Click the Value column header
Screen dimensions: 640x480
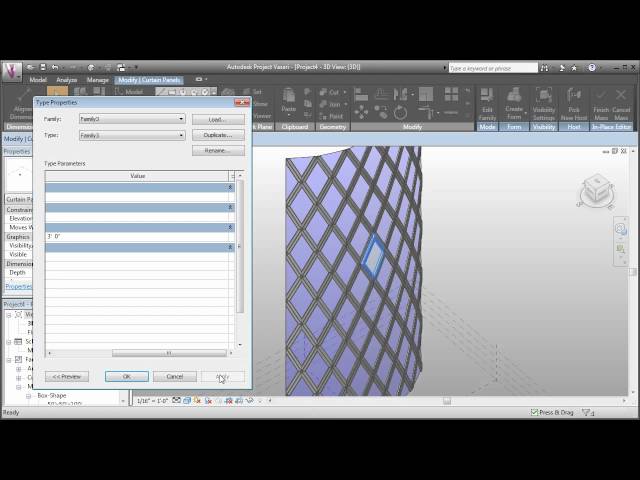(x=138, y=176)
